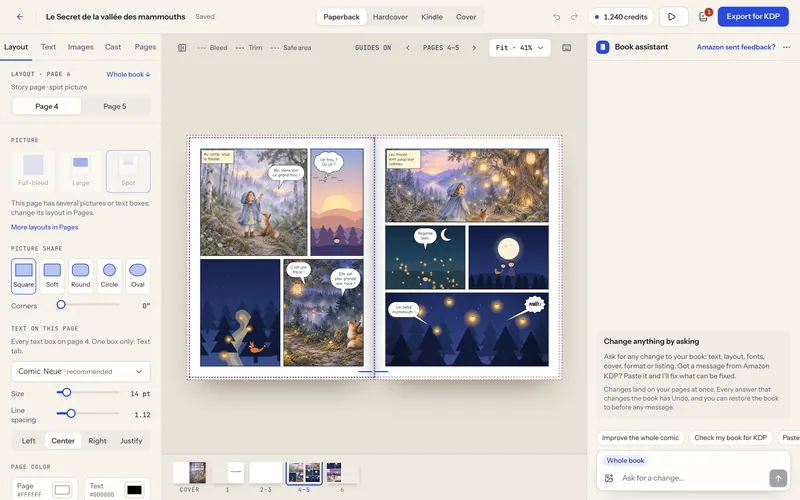Switch to Pages tab

145,47
